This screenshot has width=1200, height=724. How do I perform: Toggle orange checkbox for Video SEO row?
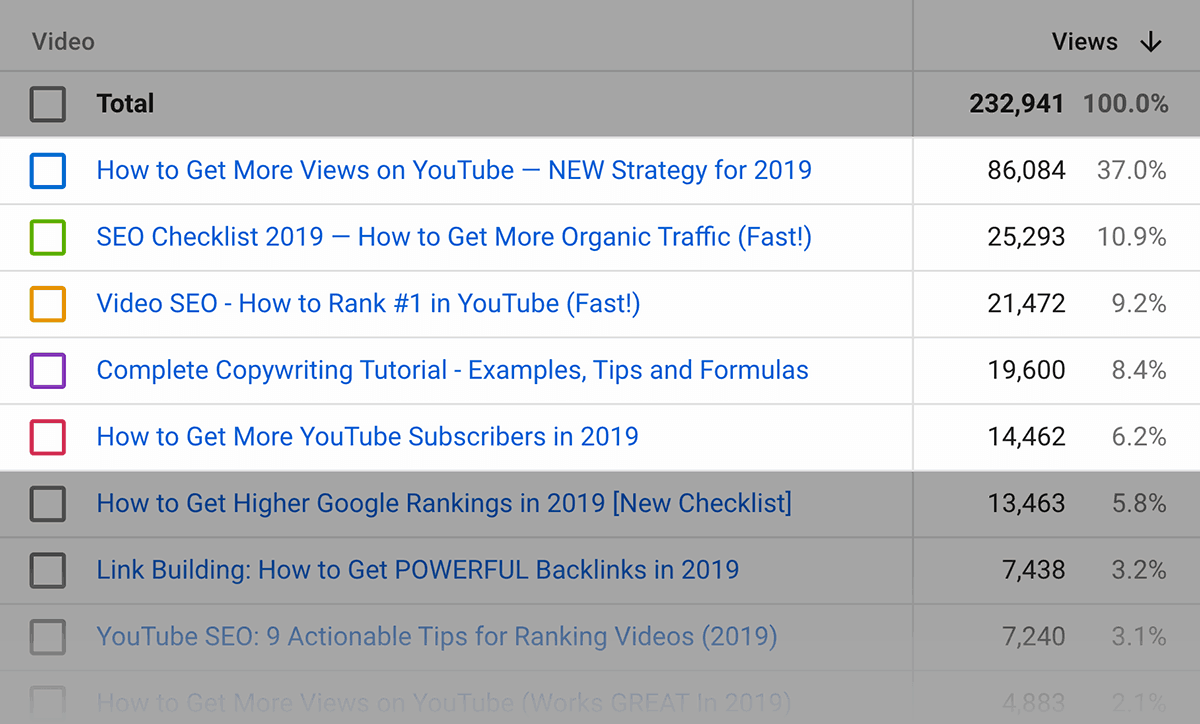(x=48, y=304)
